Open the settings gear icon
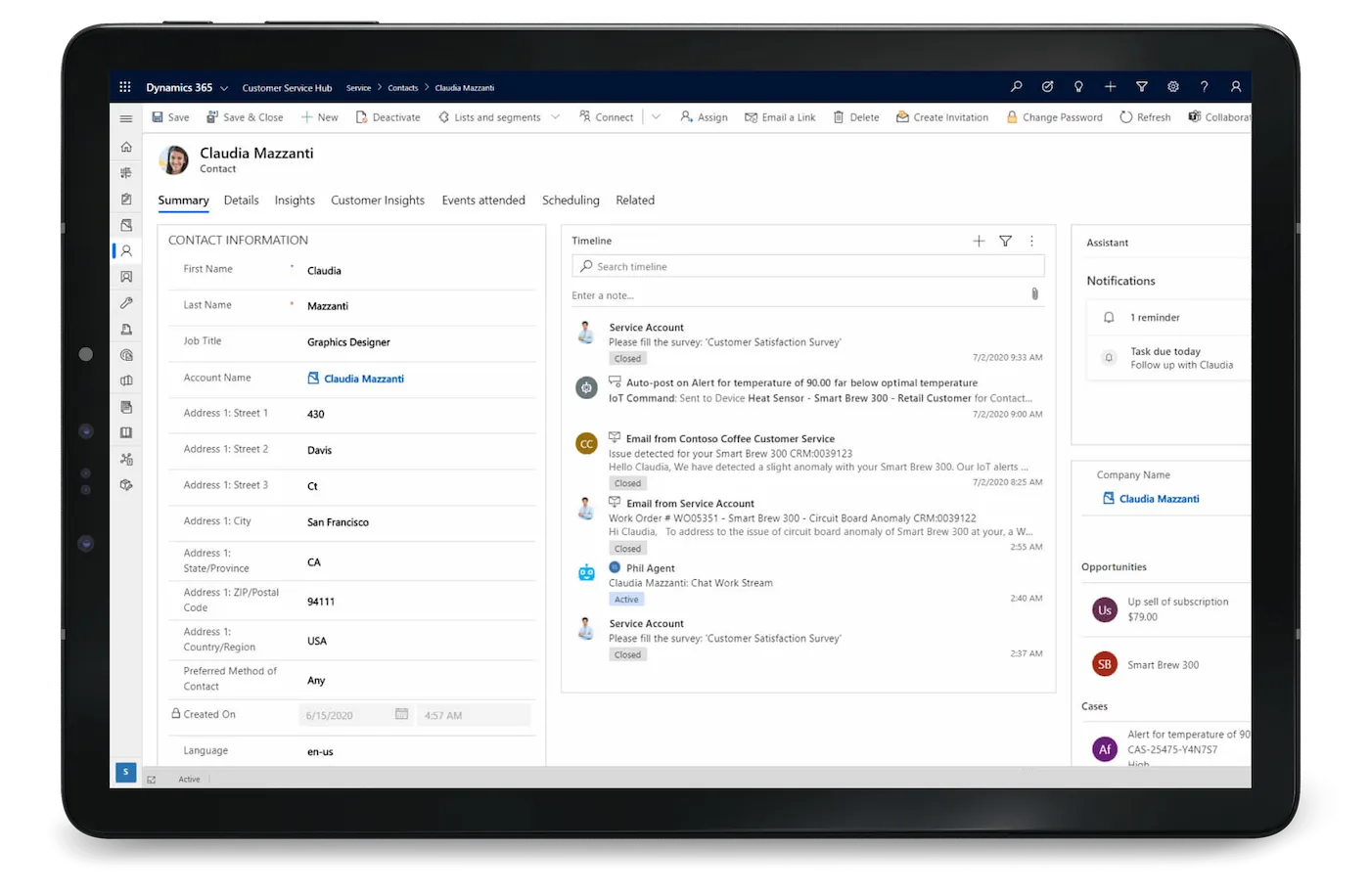This screenshot has width=1370, height=896. coord(1172,87)
